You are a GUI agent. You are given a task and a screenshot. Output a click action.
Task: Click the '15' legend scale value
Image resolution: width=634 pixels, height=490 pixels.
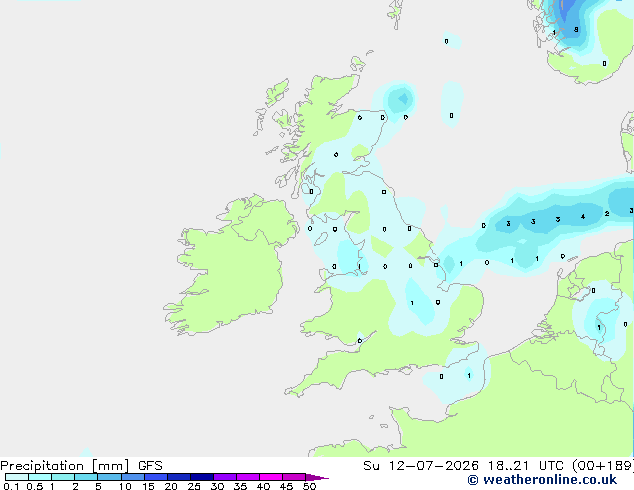(148, 486)
